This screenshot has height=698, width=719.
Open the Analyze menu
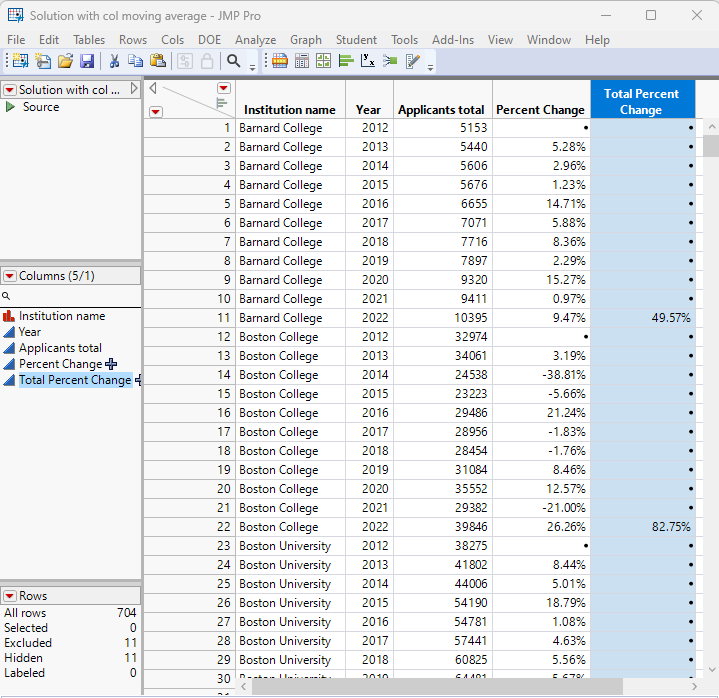point(255,40)
